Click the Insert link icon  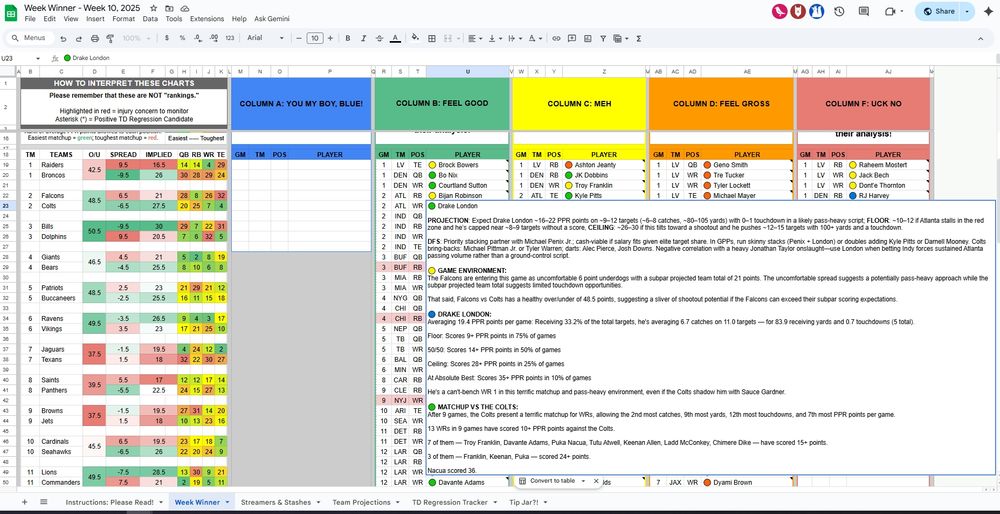(556, 38)
